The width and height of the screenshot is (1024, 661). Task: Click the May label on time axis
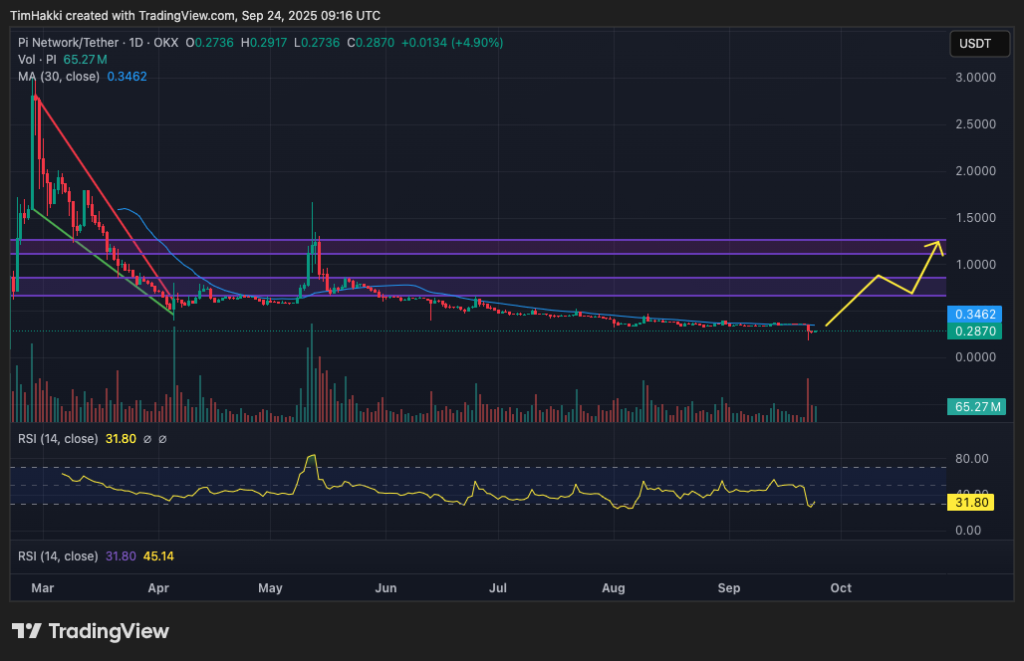tap(272, 588)
